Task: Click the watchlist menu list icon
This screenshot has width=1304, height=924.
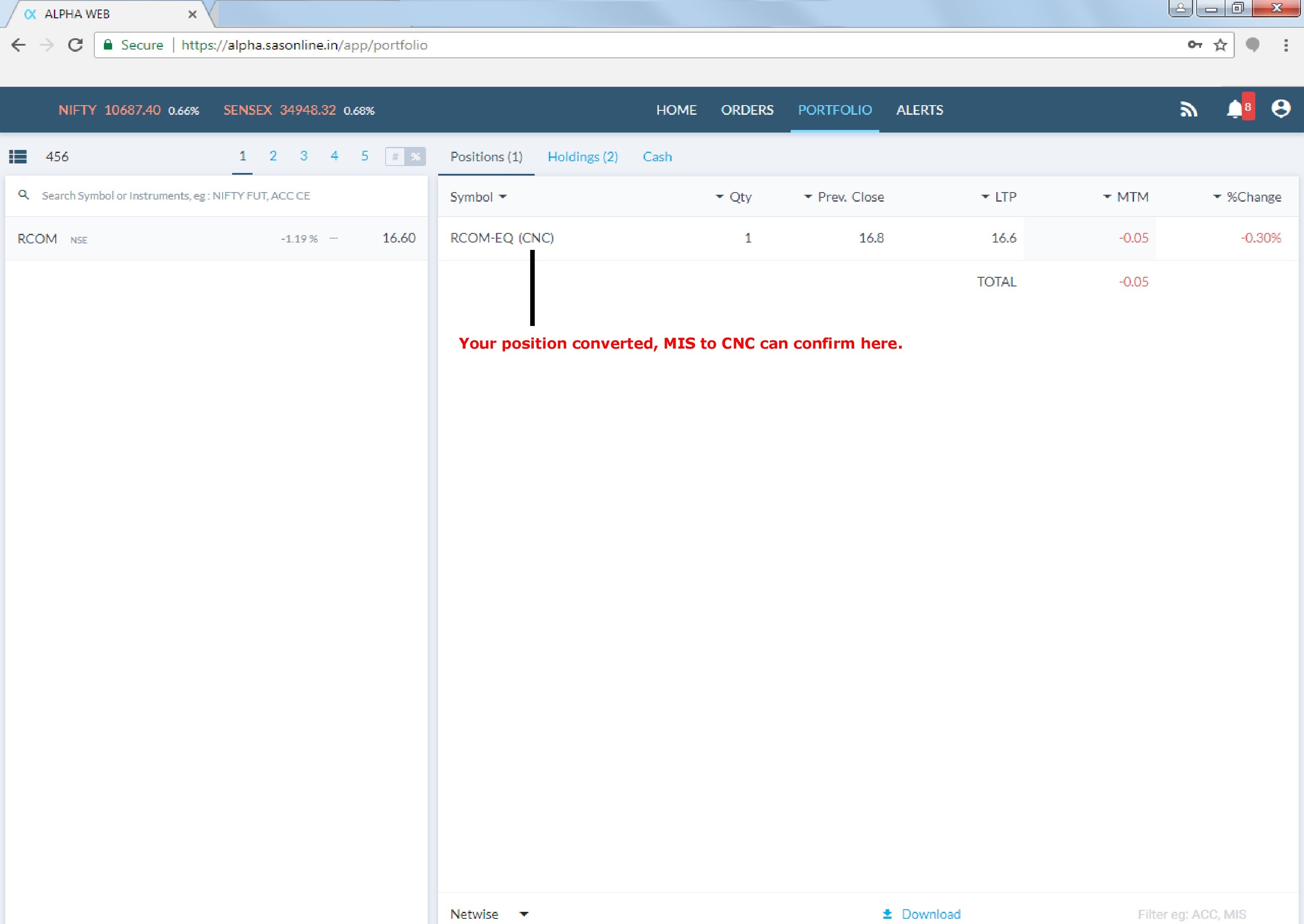Action: [18, 156]
